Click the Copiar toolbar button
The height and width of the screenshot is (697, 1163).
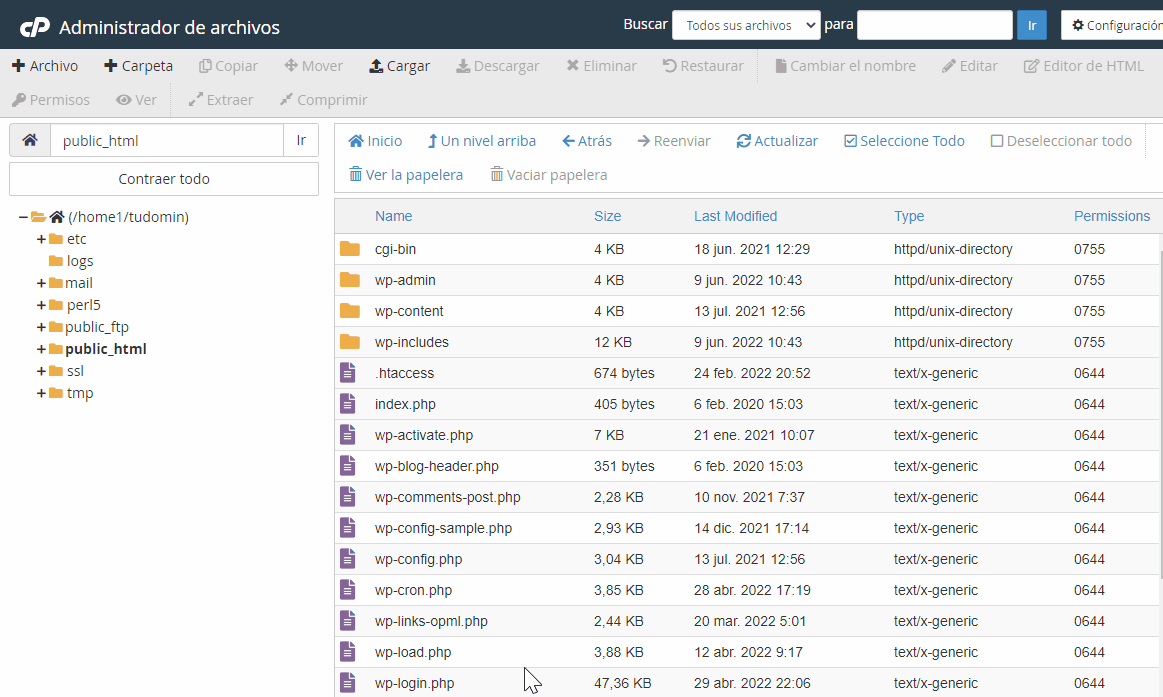click(x=228, y=66)
